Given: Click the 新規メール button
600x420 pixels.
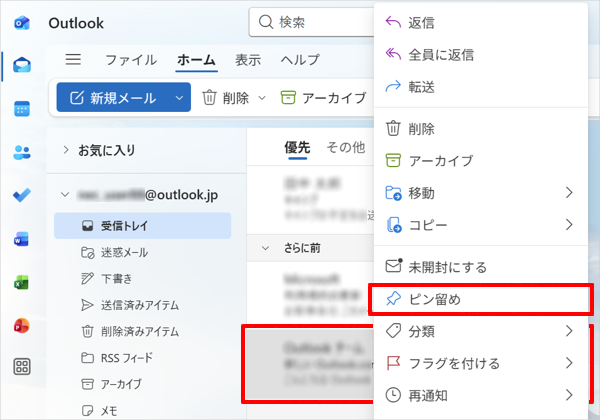Looking at the screenshot, I should coord(112,98).
